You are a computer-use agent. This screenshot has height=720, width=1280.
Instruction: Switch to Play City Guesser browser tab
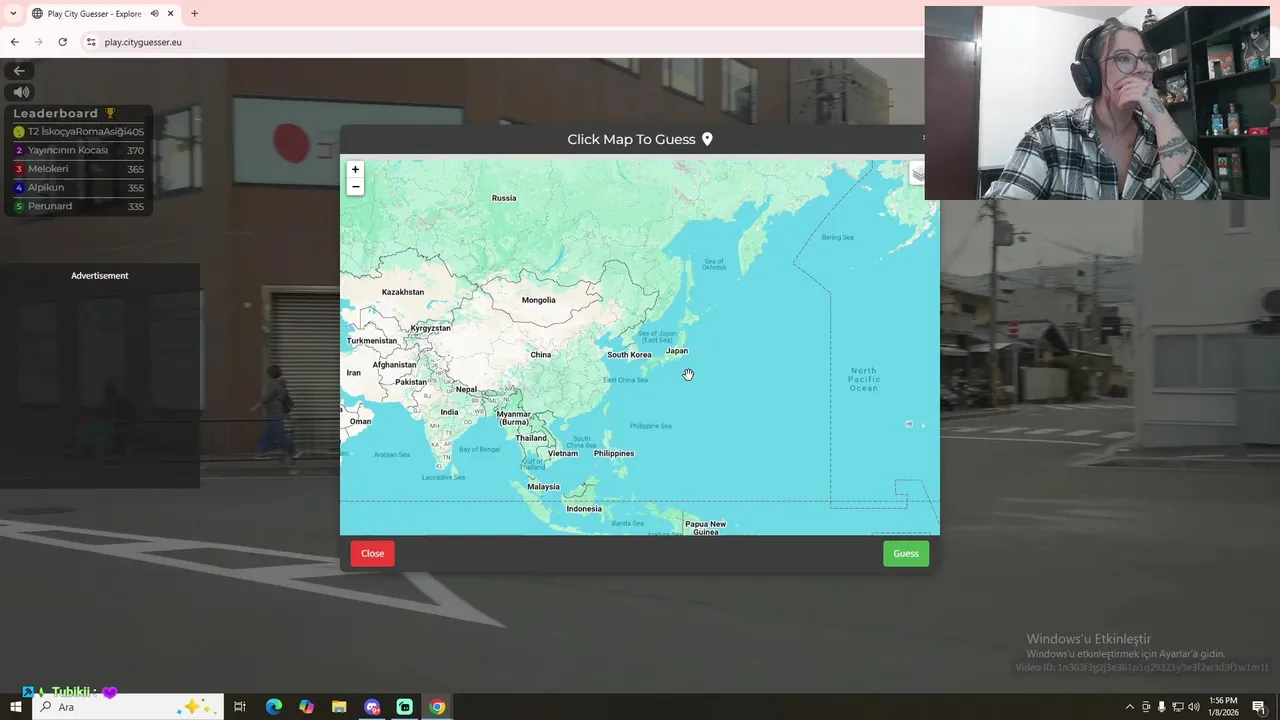click(95, 14)
